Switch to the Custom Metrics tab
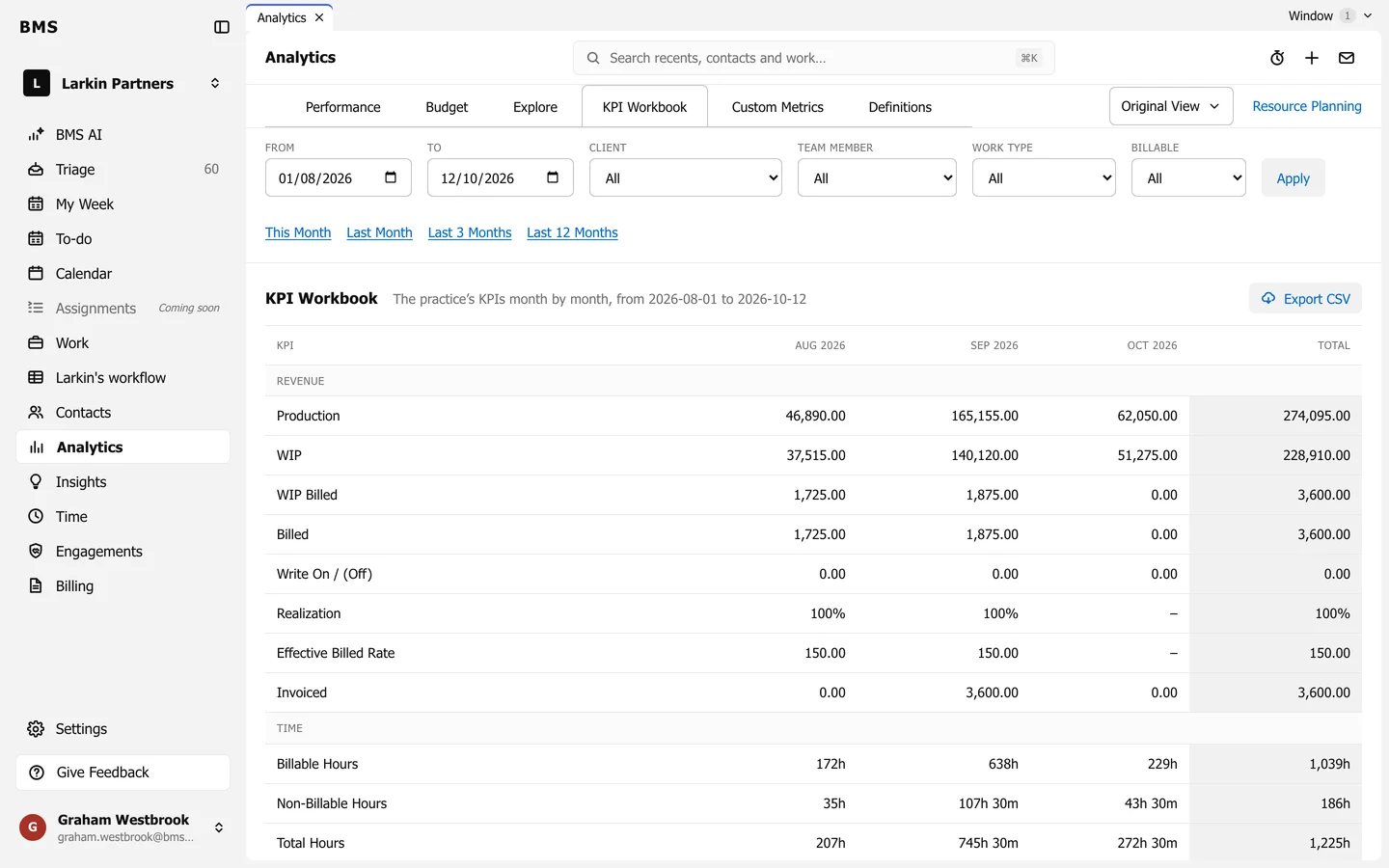Viewport: 1389px width, 868px height. coord(777,107)
